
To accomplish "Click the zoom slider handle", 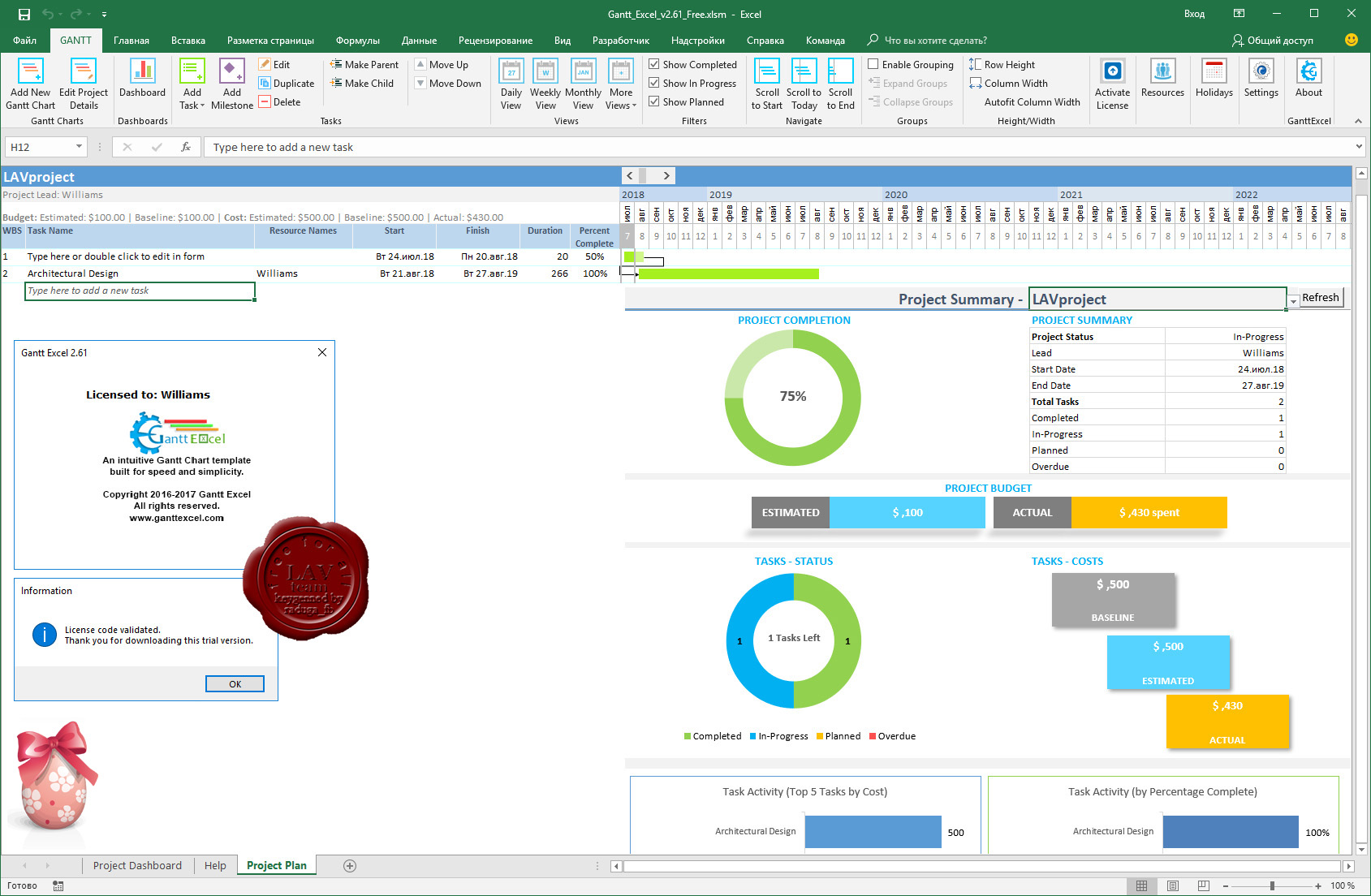I will (x=1272, y=885).
